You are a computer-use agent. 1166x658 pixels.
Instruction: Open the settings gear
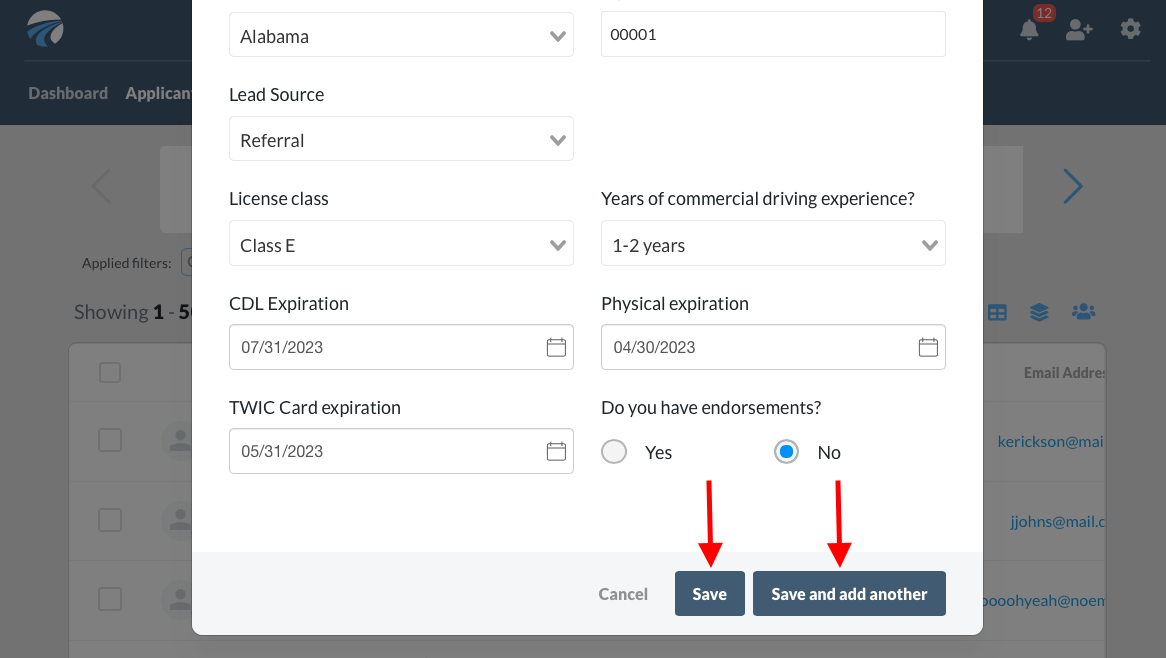coord(1130,29)
